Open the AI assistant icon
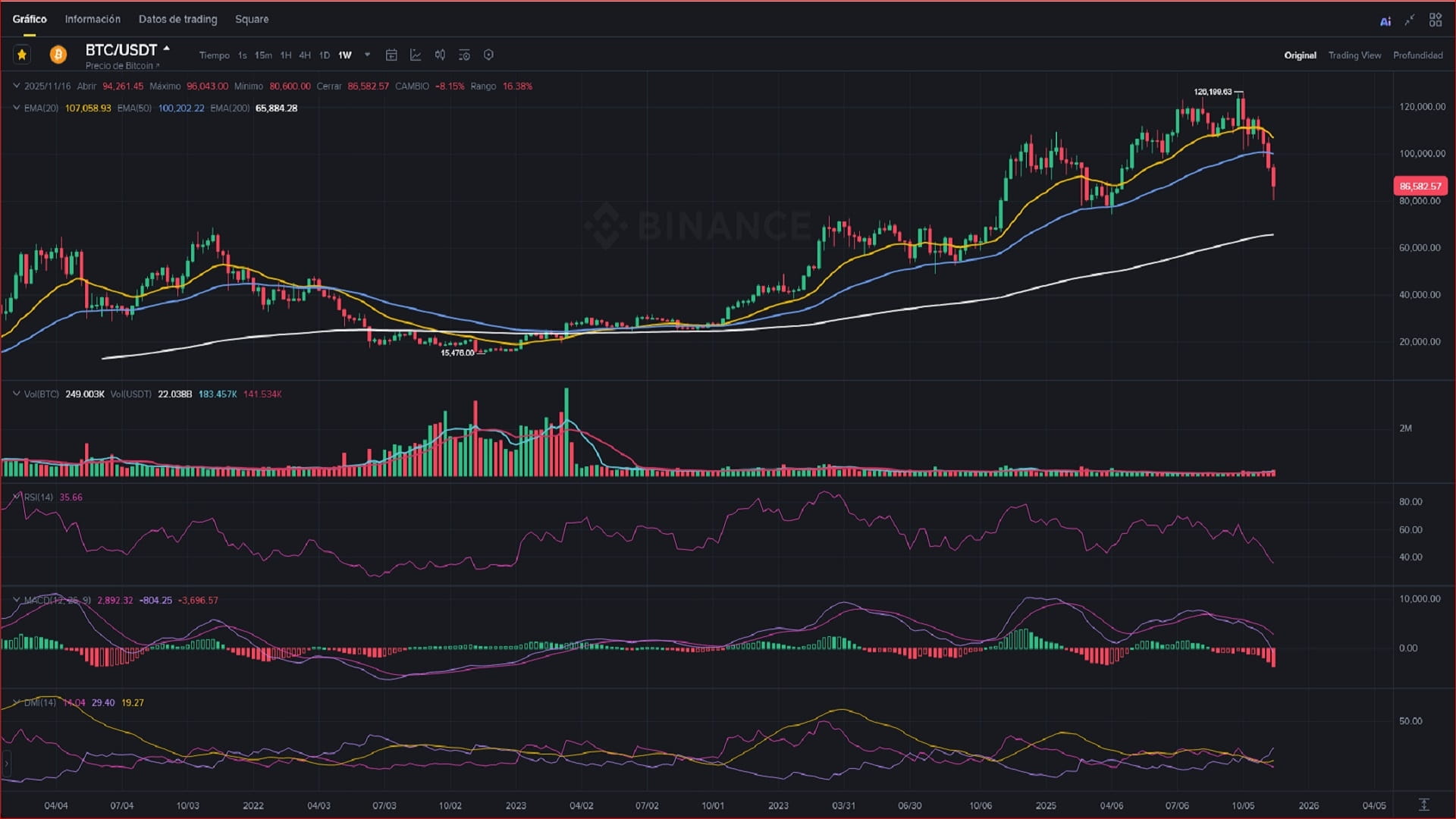This screenshot has width=1456, height=819. click(x=1385, y=21)
